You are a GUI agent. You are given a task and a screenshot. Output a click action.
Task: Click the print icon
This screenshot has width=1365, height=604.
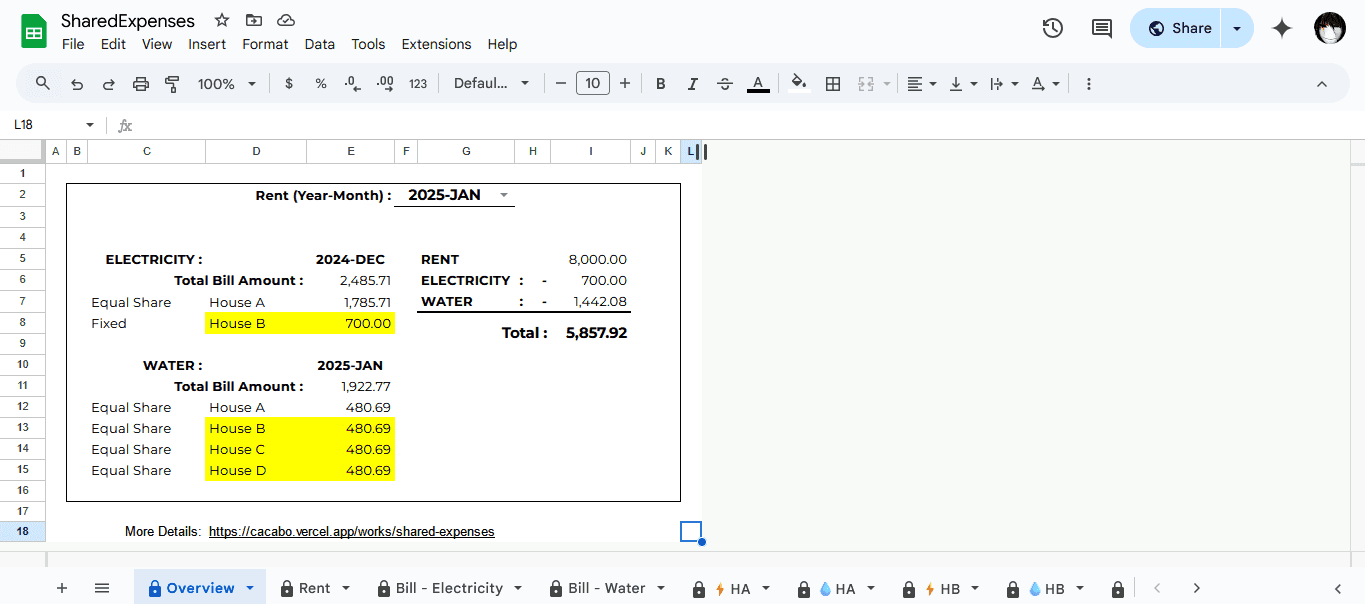pyautogui.click(x=141, y=84)
